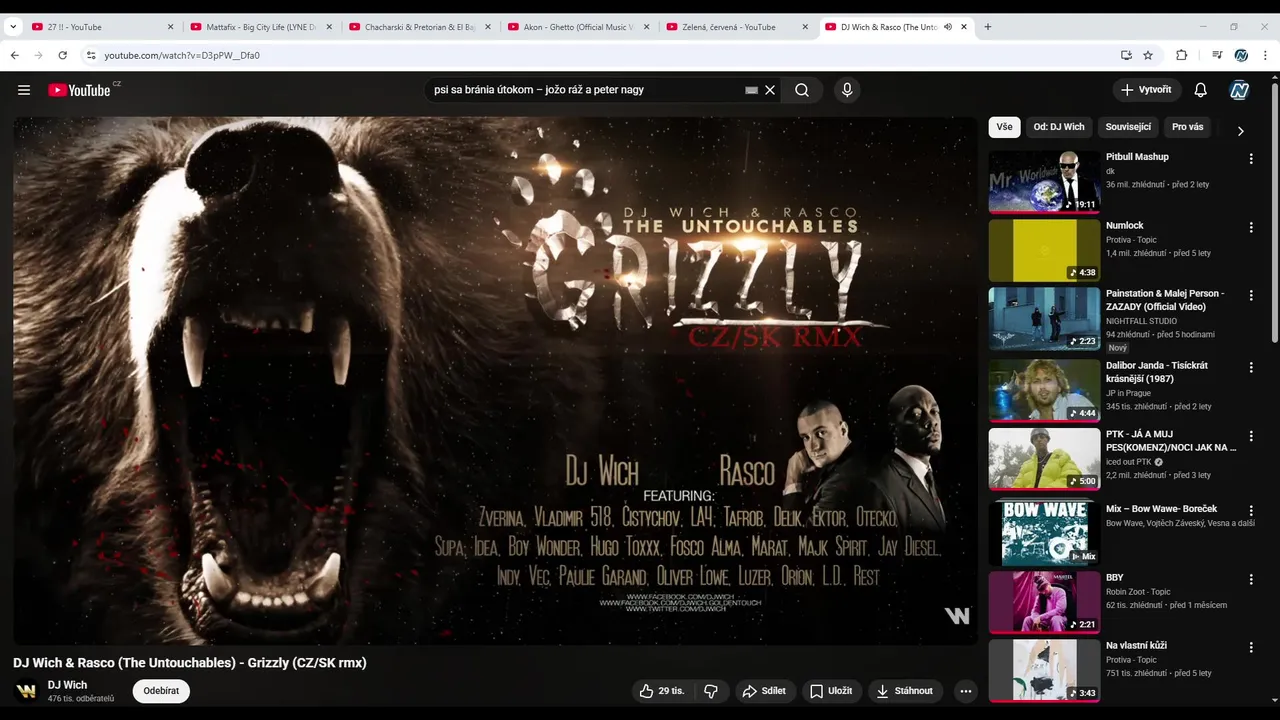Click the Odebírat subscribe button

pos(161,691)
